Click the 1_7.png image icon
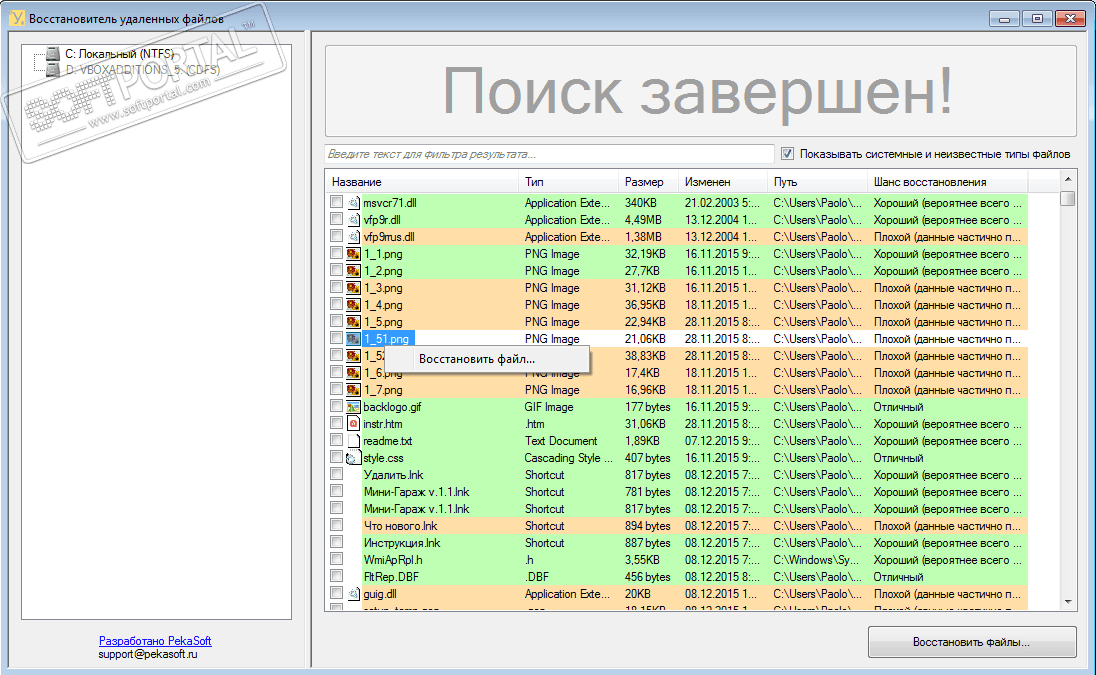 pos(354,390)
